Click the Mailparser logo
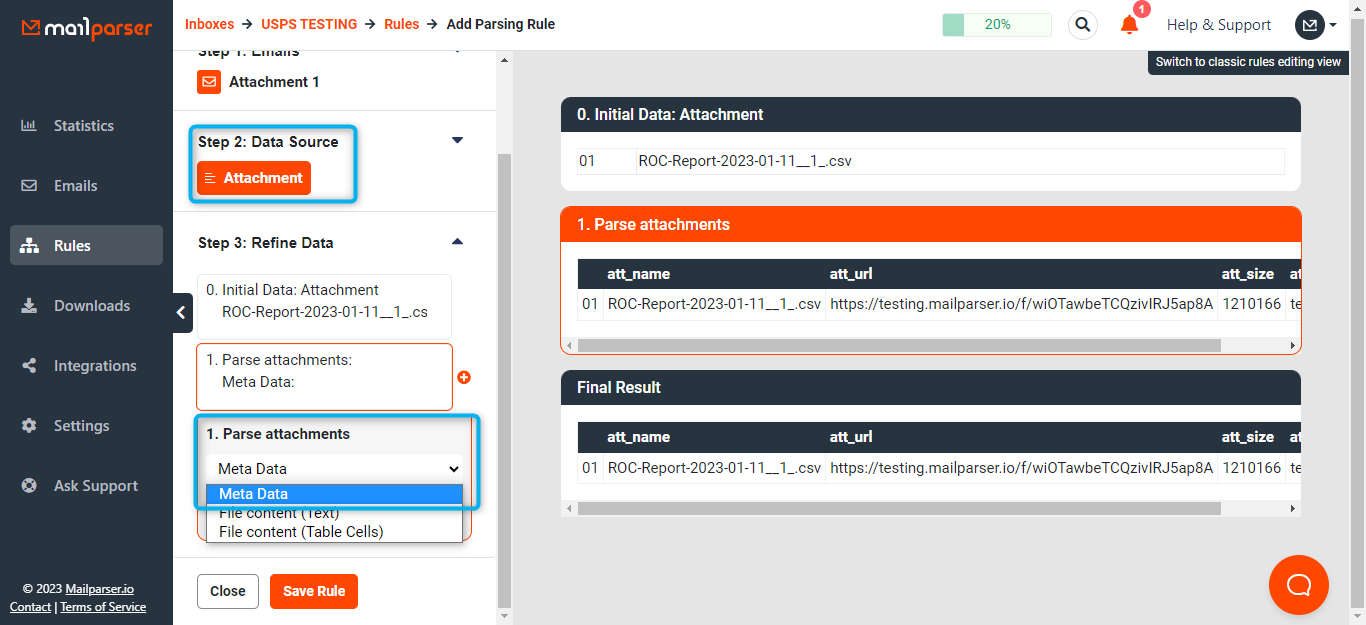 click(x=86, y=28)
